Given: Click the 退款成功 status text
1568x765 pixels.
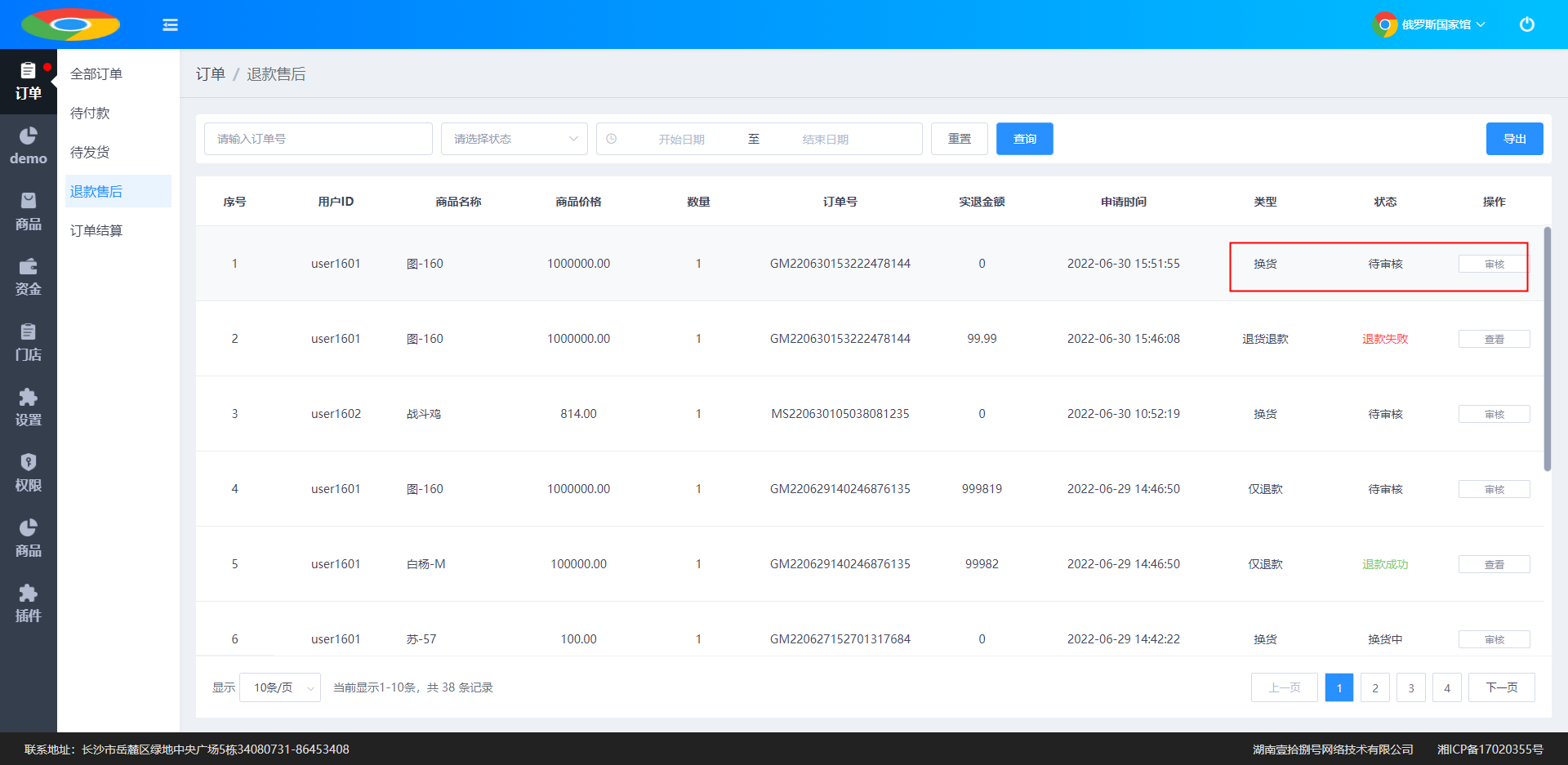Looking at the screenshot, I should coord(1386,564).
